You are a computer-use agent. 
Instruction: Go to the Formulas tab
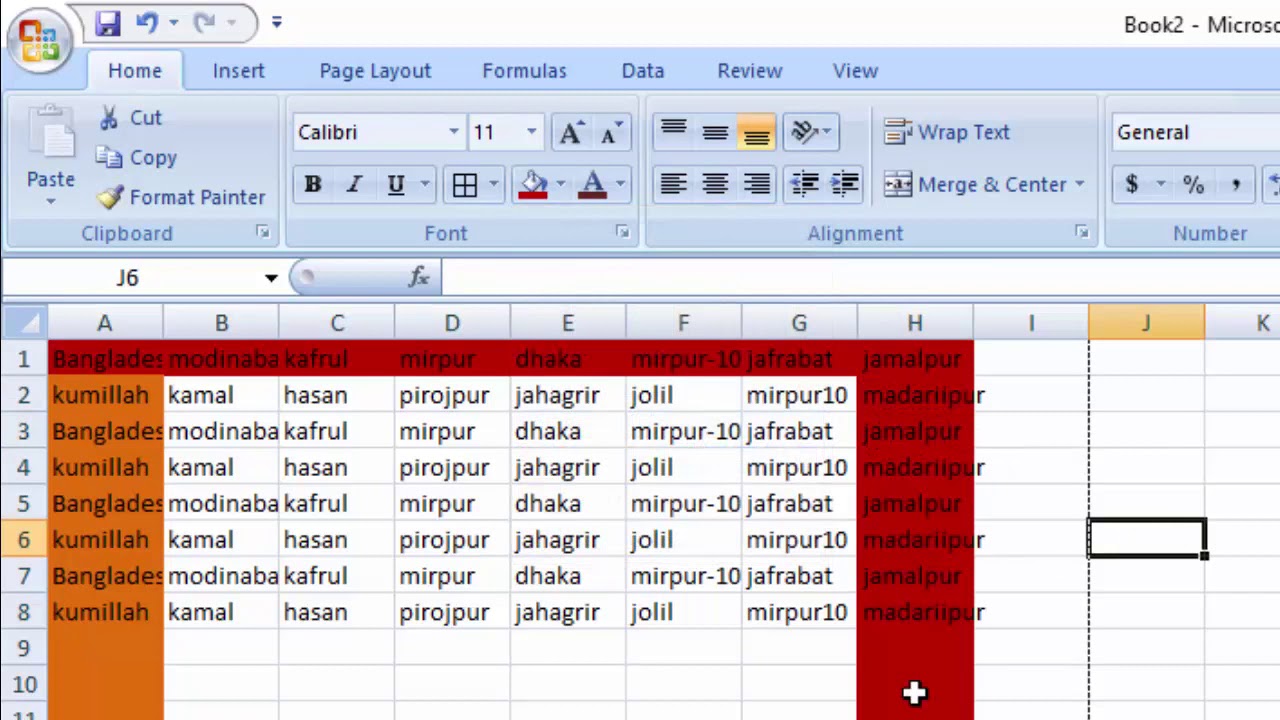(x=524, y=71)
